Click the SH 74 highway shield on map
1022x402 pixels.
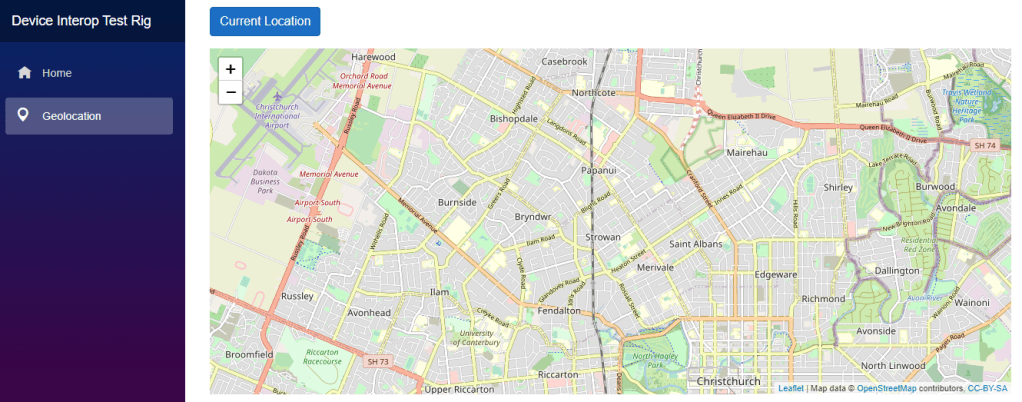tap(985, 145)
